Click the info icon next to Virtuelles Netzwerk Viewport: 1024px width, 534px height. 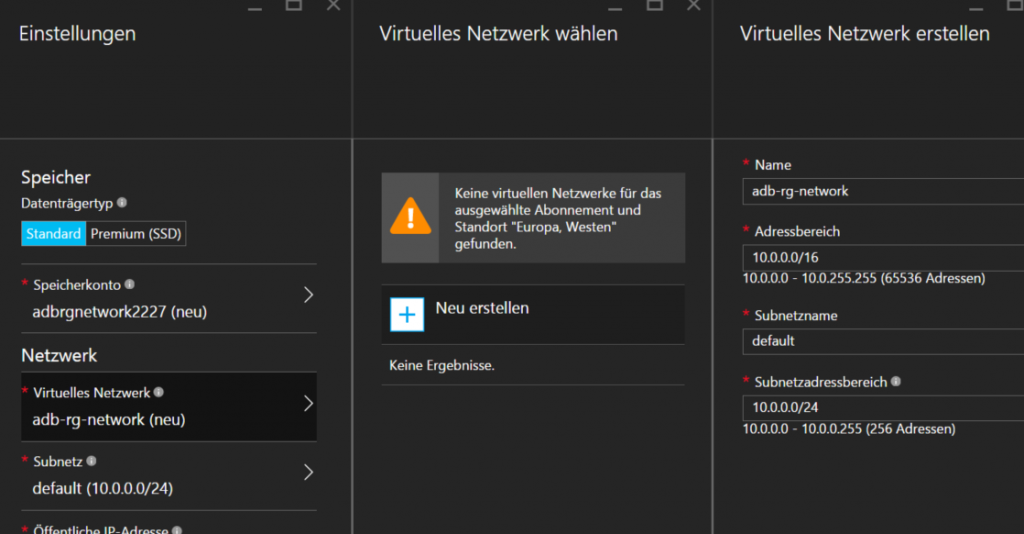[x=159, y=392]
